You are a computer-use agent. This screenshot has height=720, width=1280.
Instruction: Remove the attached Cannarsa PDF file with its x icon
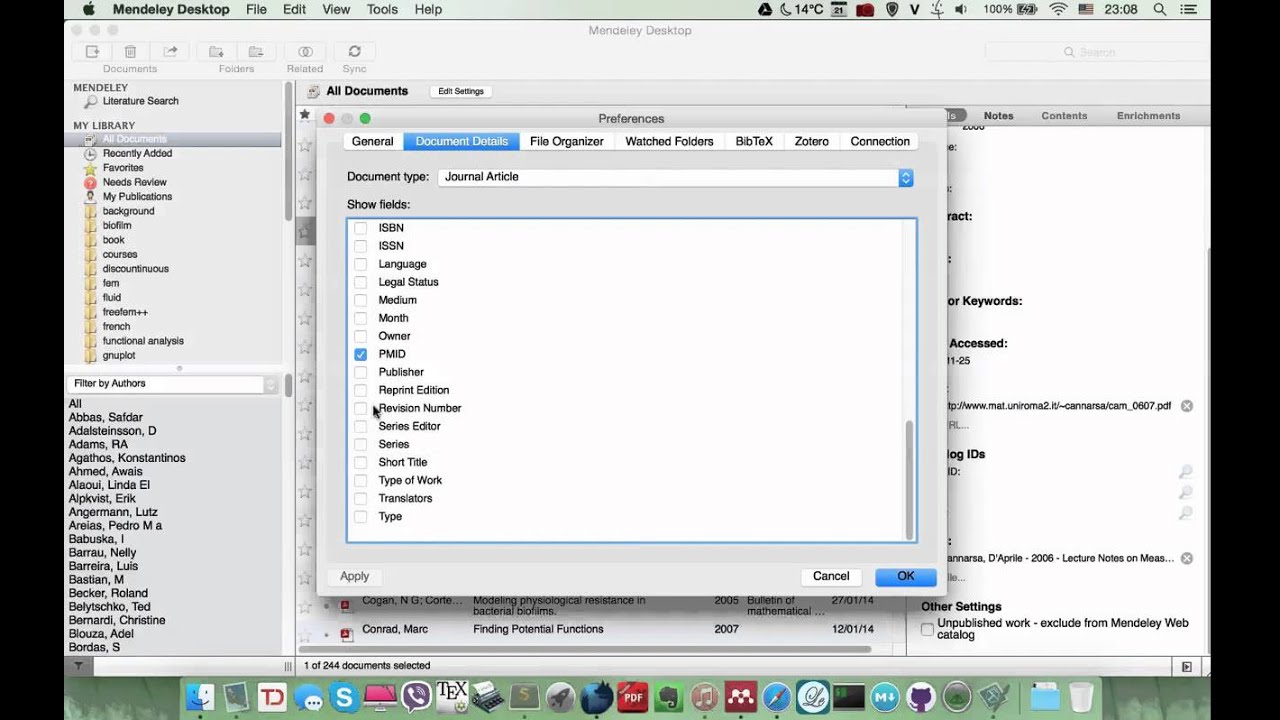click(x=1186, y=558)
